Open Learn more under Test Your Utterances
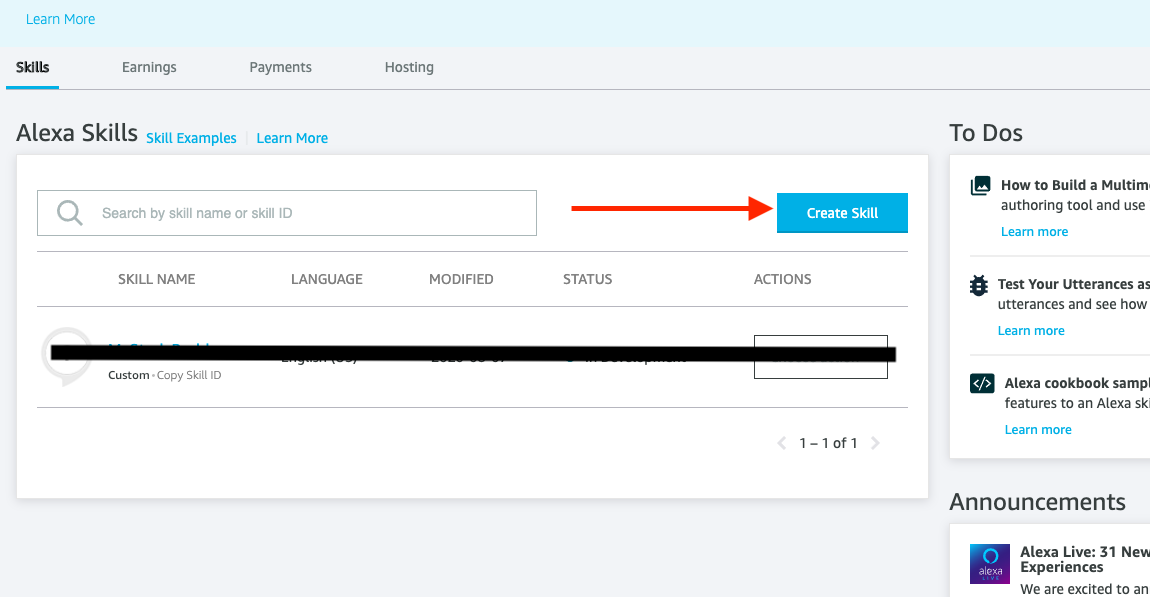Image resolution: width=1150 pixels, height=597 pixels. tap(1030, 331)
